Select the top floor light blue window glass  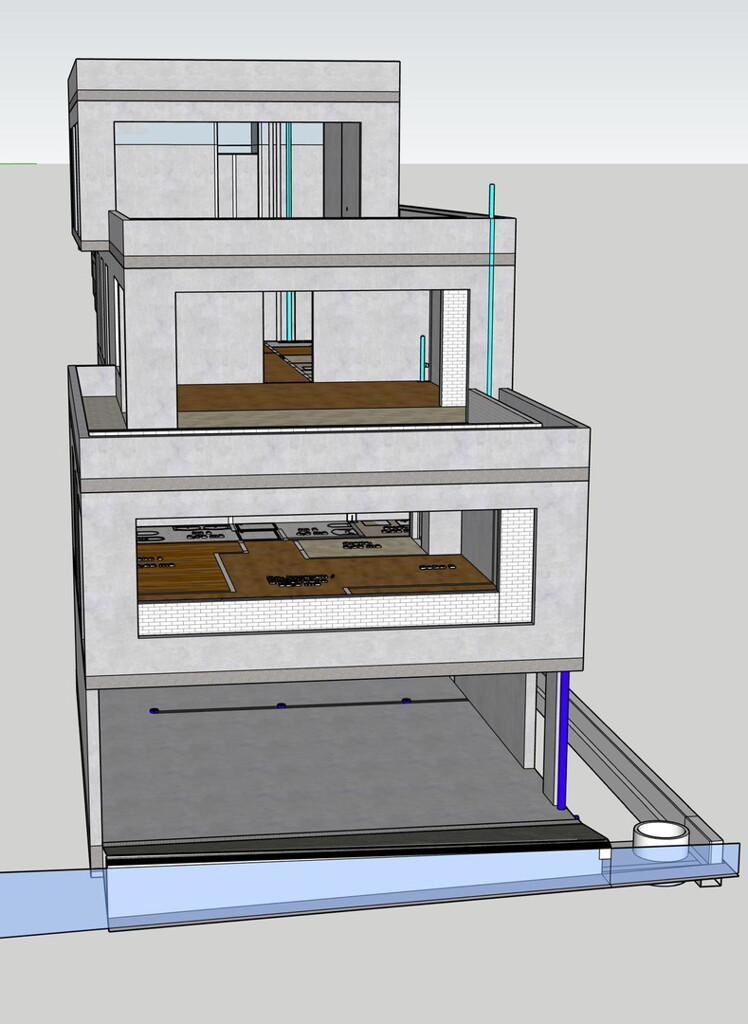(x=165, y=133)
